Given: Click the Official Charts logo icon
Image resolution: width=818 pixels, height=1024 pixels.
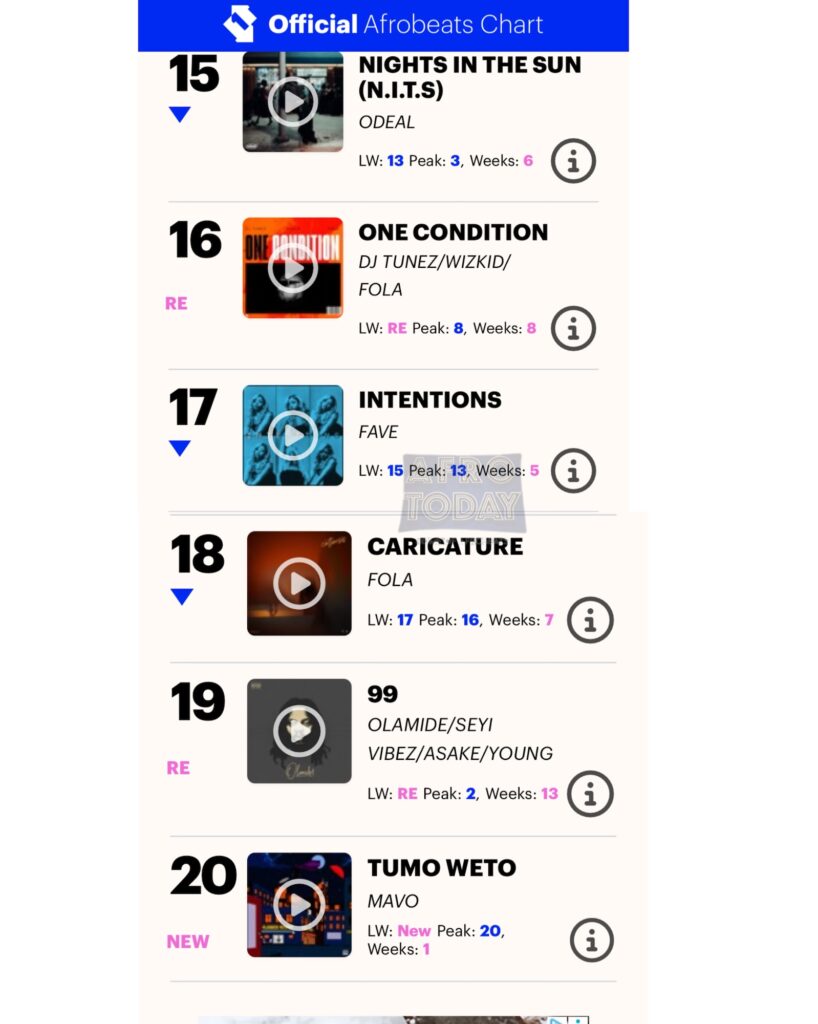Looking at the screenshot, I should point(240,24).
